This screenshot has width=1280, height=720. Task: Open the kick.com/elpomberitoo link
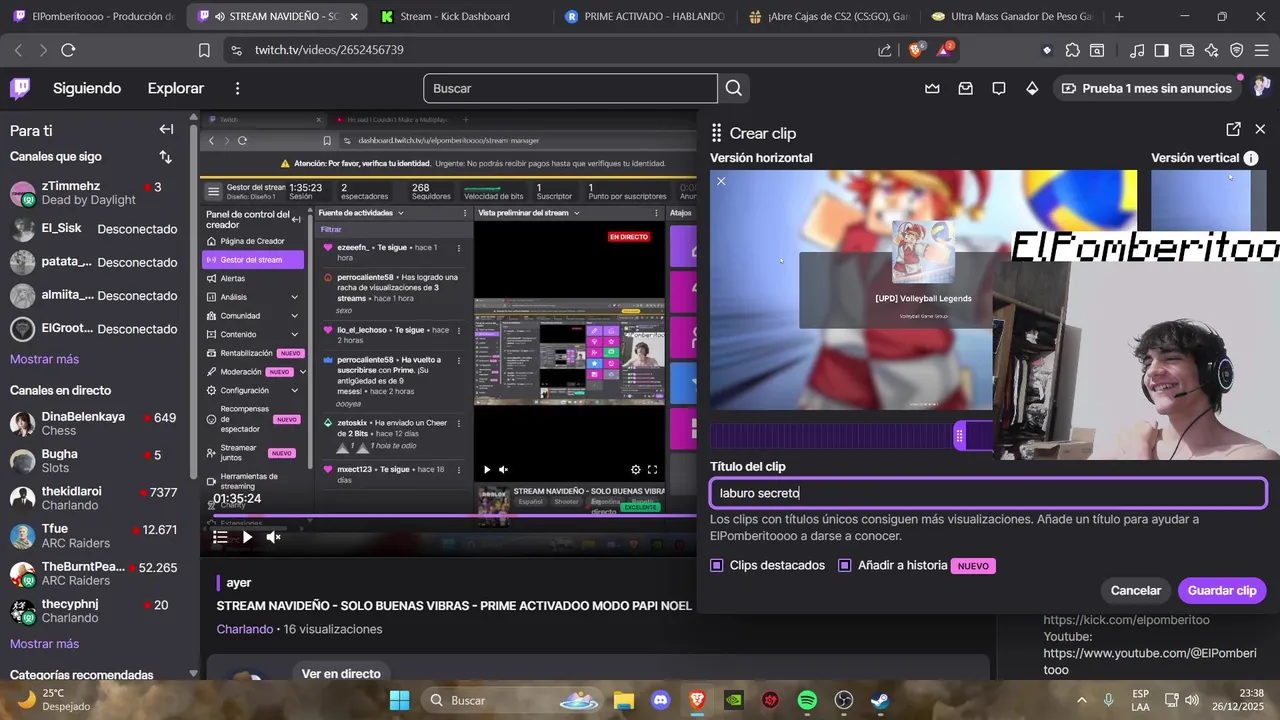[1126, 620]
